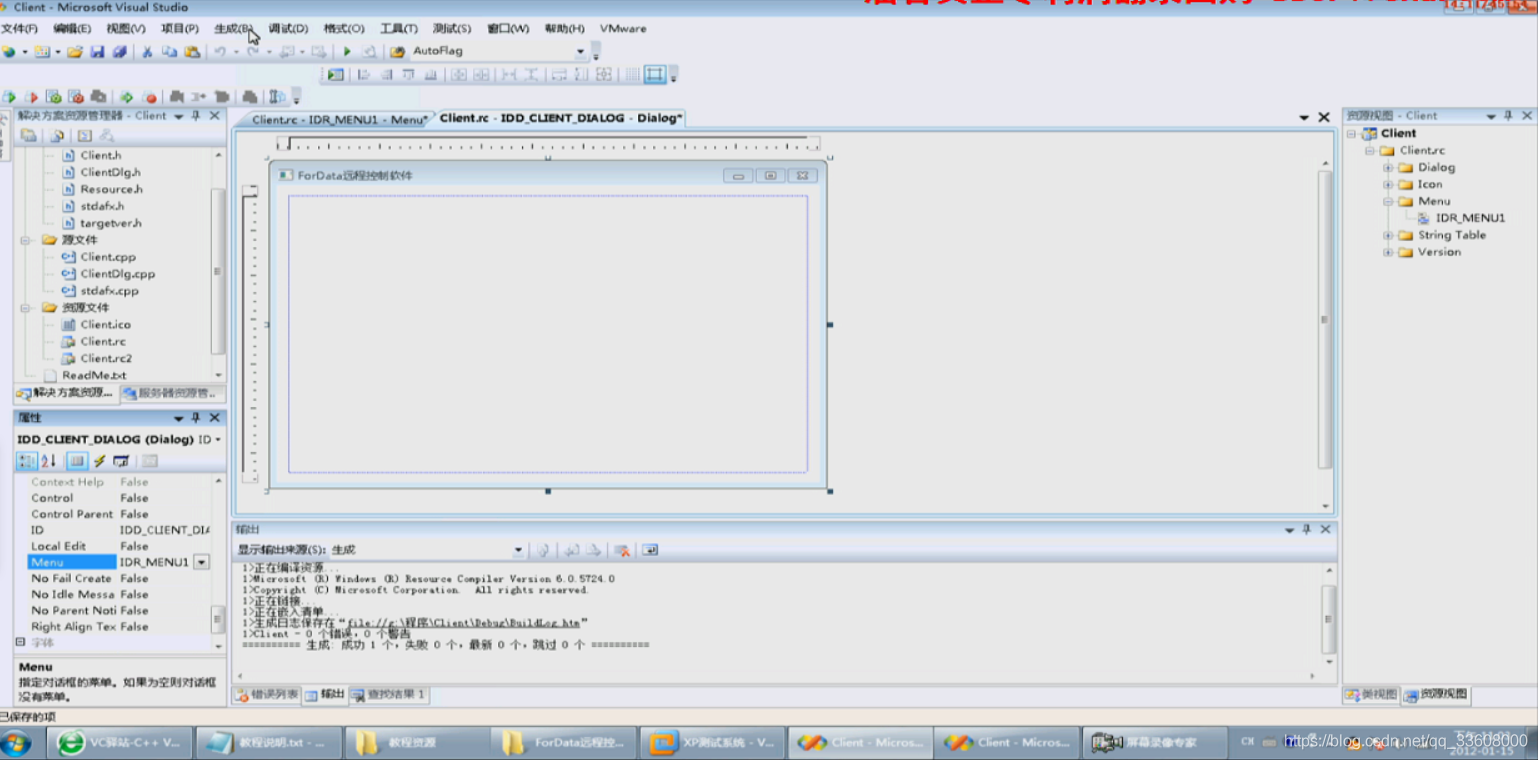Select Resource.h in Solution Explorer
The width and height of the screenshot is (1538, 760).
pos(111,189)
